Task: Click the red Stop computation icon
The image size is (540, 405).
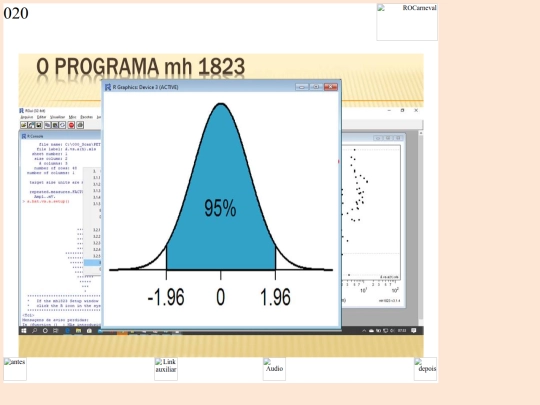Action: (x=71, y=125)
